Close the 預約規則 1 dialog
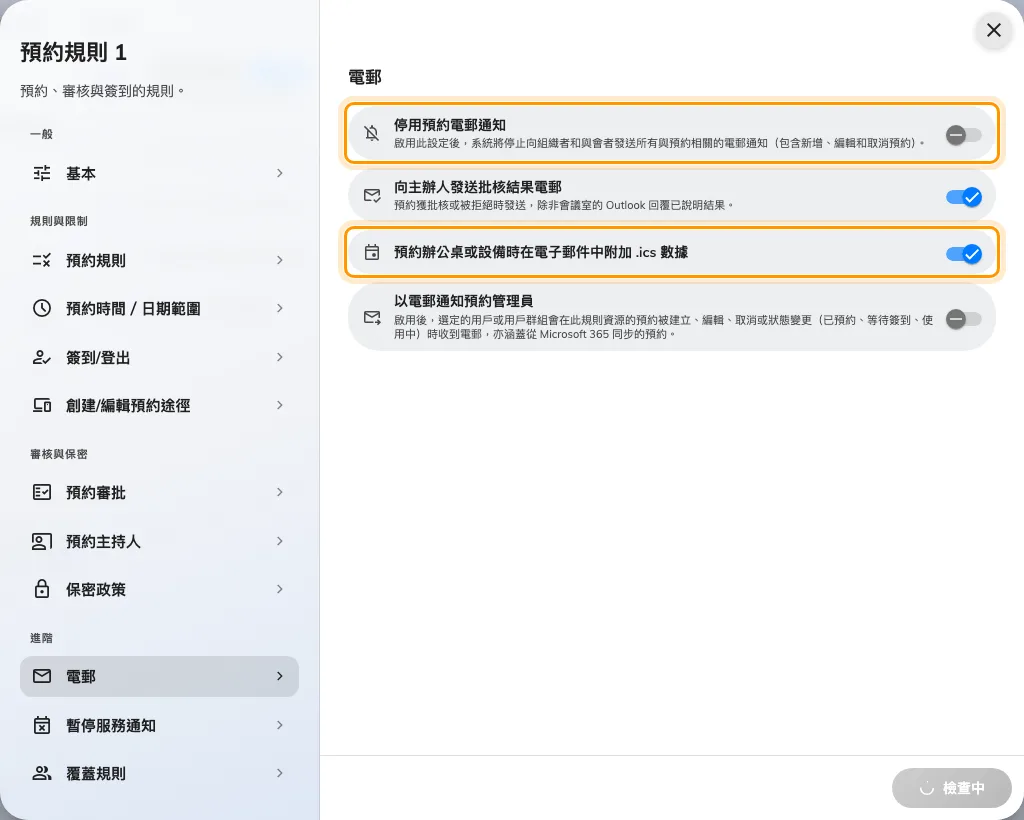 993,30
